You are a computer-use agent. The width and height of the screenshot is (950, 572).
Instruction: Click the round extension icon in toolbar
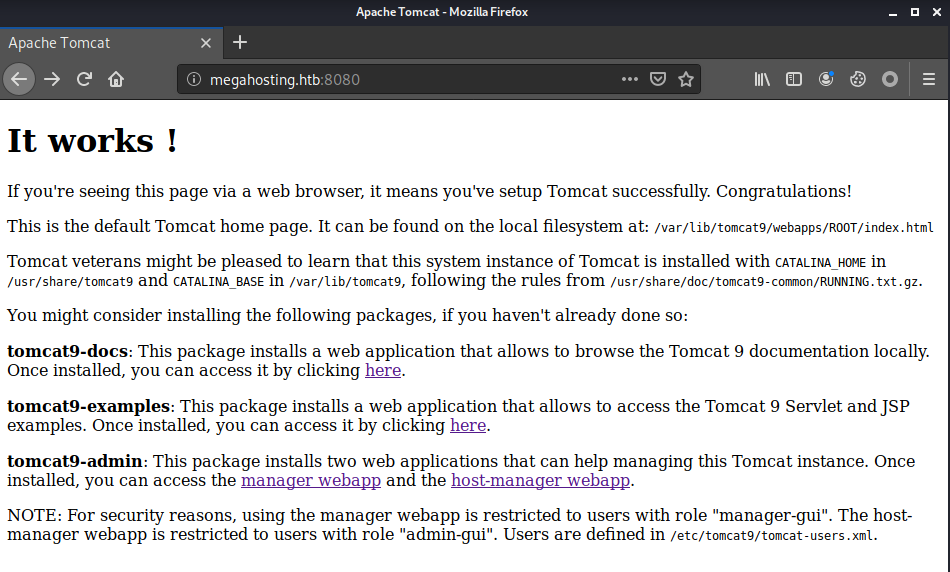890,79
